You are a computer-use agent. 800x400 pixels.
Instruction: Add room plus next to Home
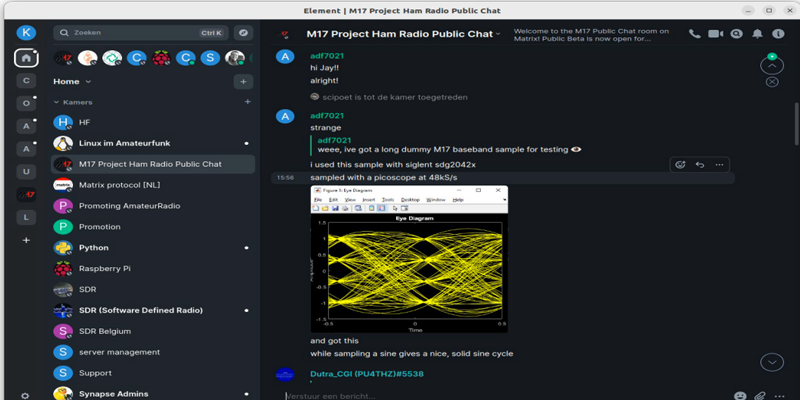243,82
